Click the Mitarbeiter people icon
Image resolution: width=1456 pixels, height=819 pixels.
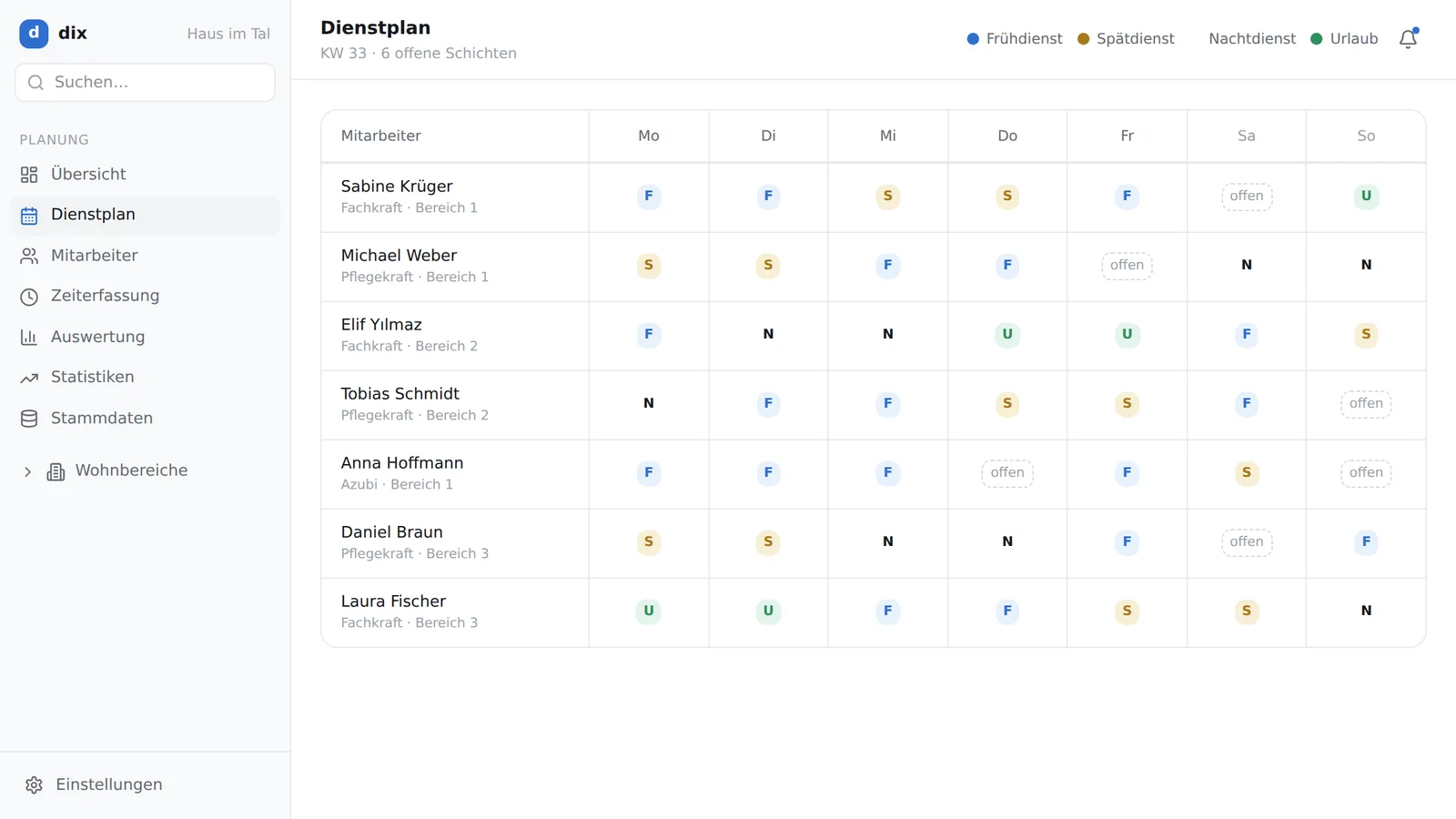(x=29, y=256)
